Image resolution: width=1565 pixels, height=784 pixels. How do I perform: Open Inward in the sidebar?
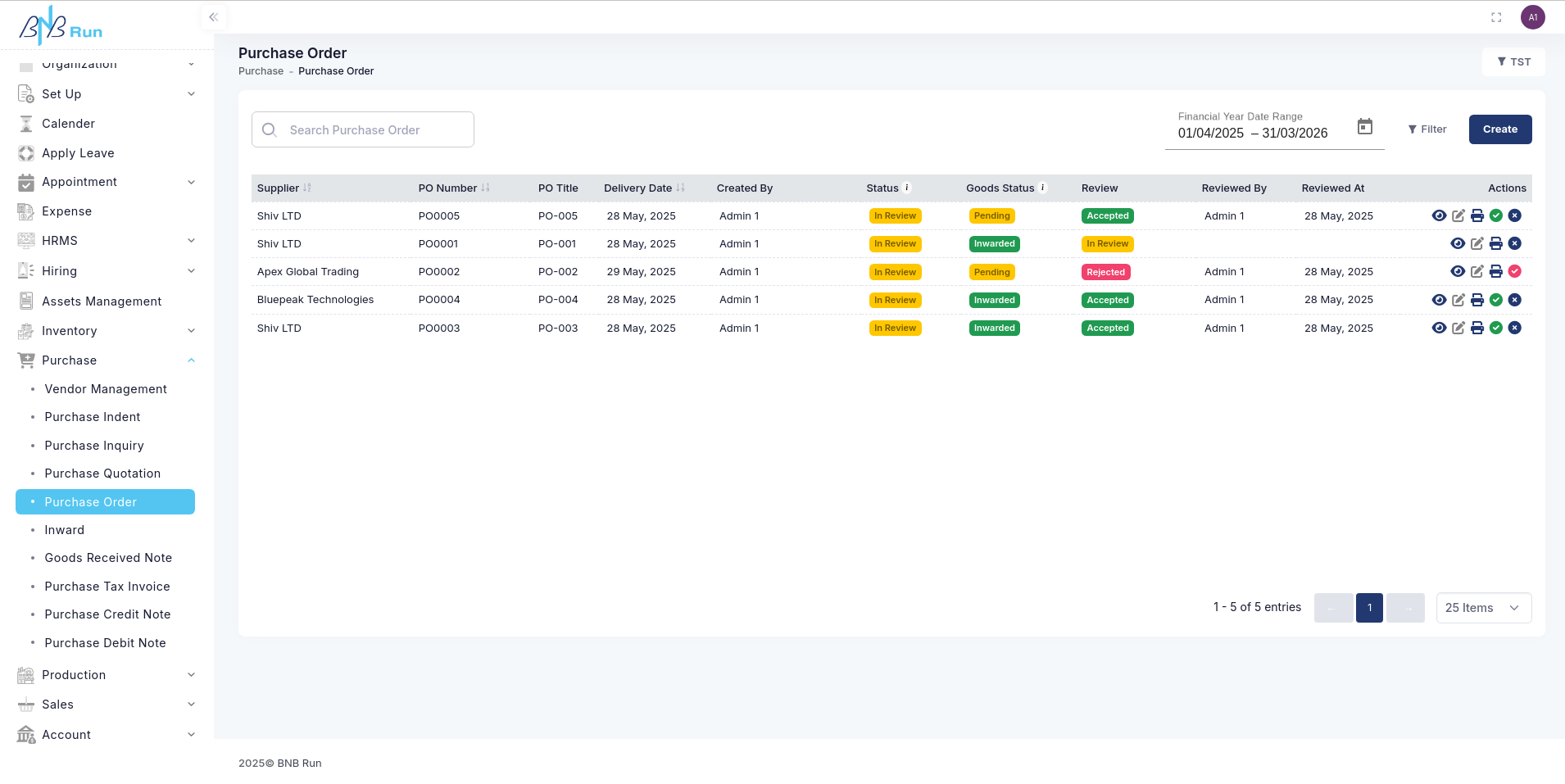[65, 530]
